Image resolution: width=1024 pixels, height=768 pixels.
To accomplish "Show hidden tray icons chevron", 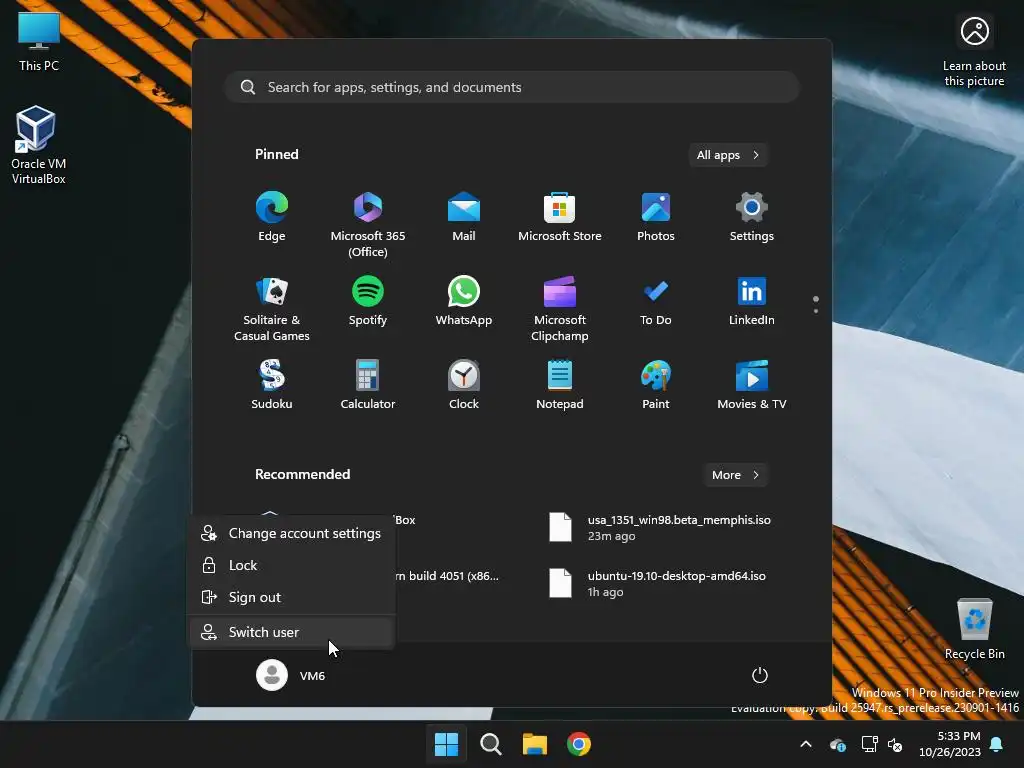I will click(x=806, y=744).
